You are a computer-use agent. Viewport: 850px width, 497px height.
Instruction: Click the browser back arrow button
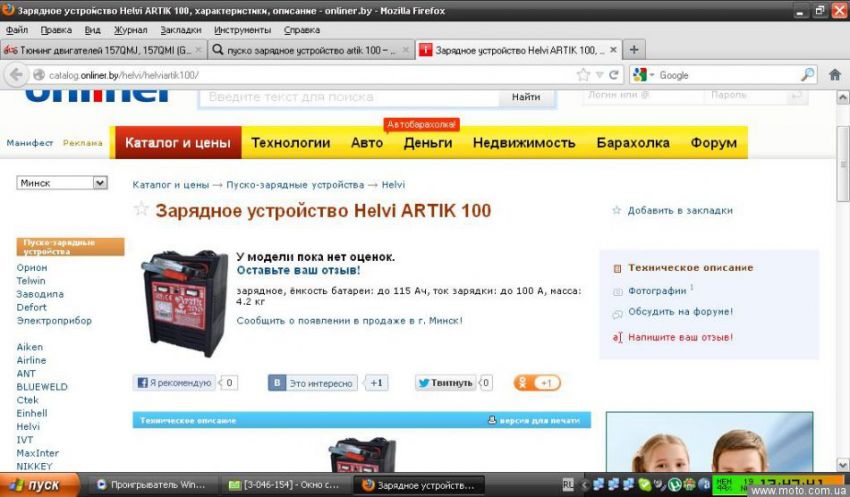point(17,75)
